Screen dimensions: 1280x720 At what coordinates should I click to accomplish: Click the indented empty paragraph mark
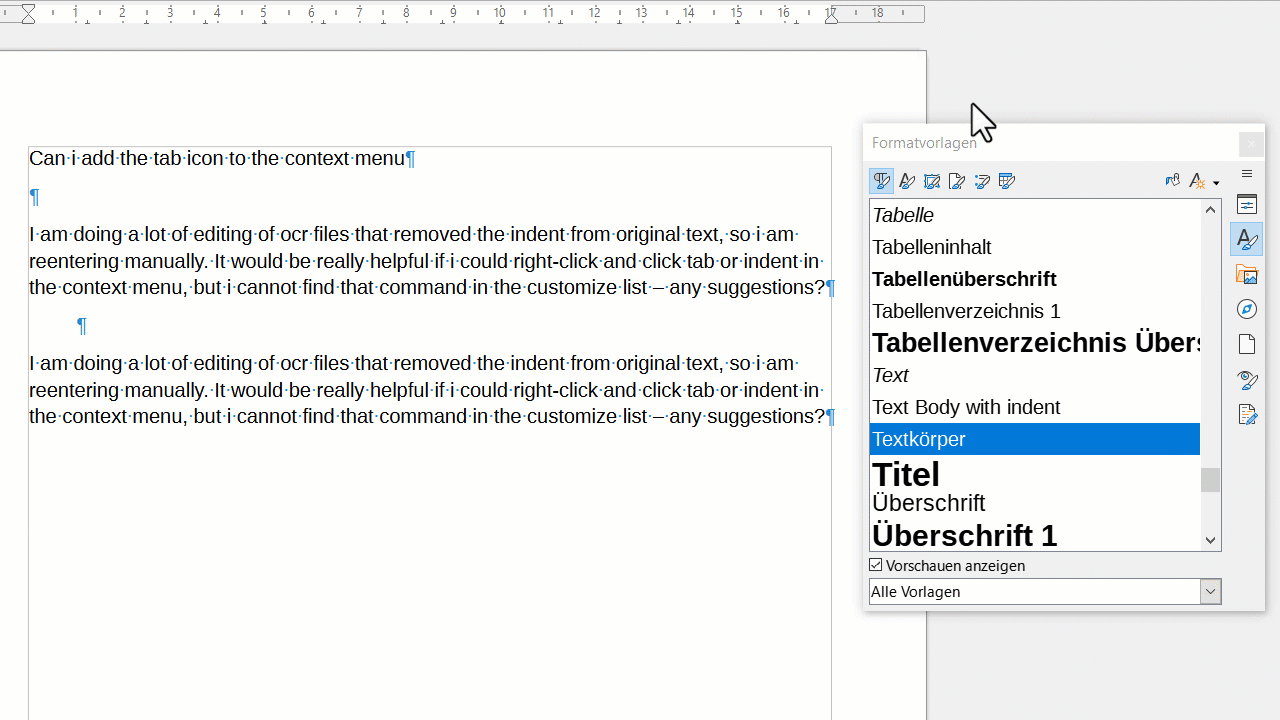pos(81,326)
